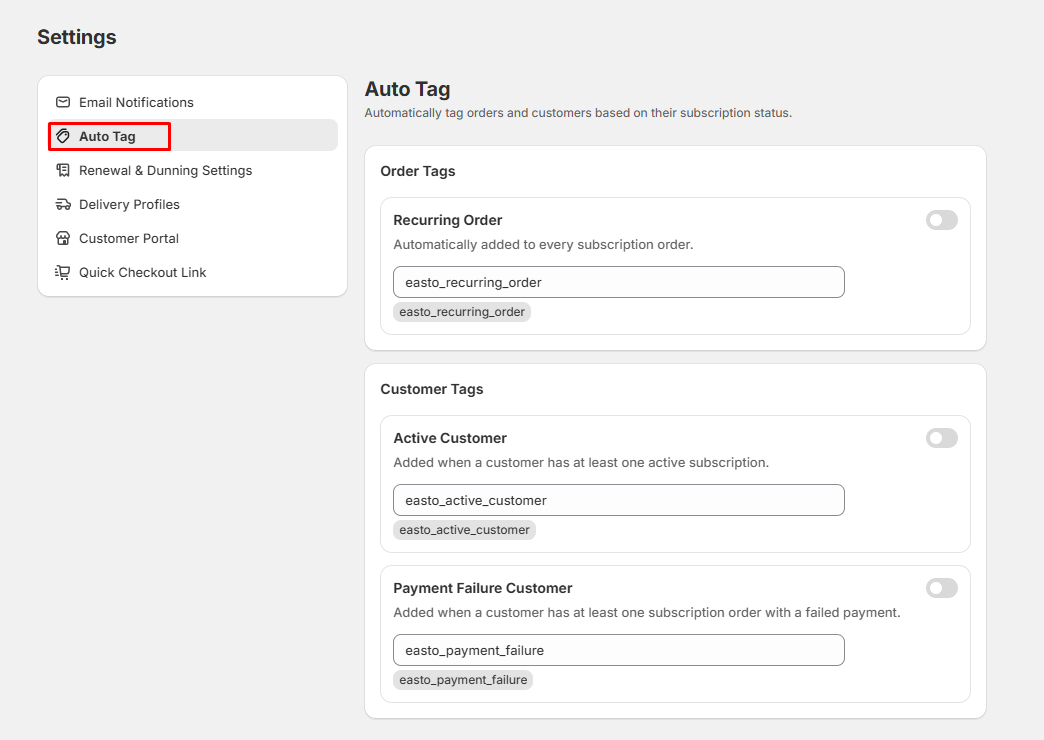Image resolution: width=1044 pixels, height=740 pixels.
Task: Click the envelope icon for Email Notifications
Action: (x=63, y=102)
